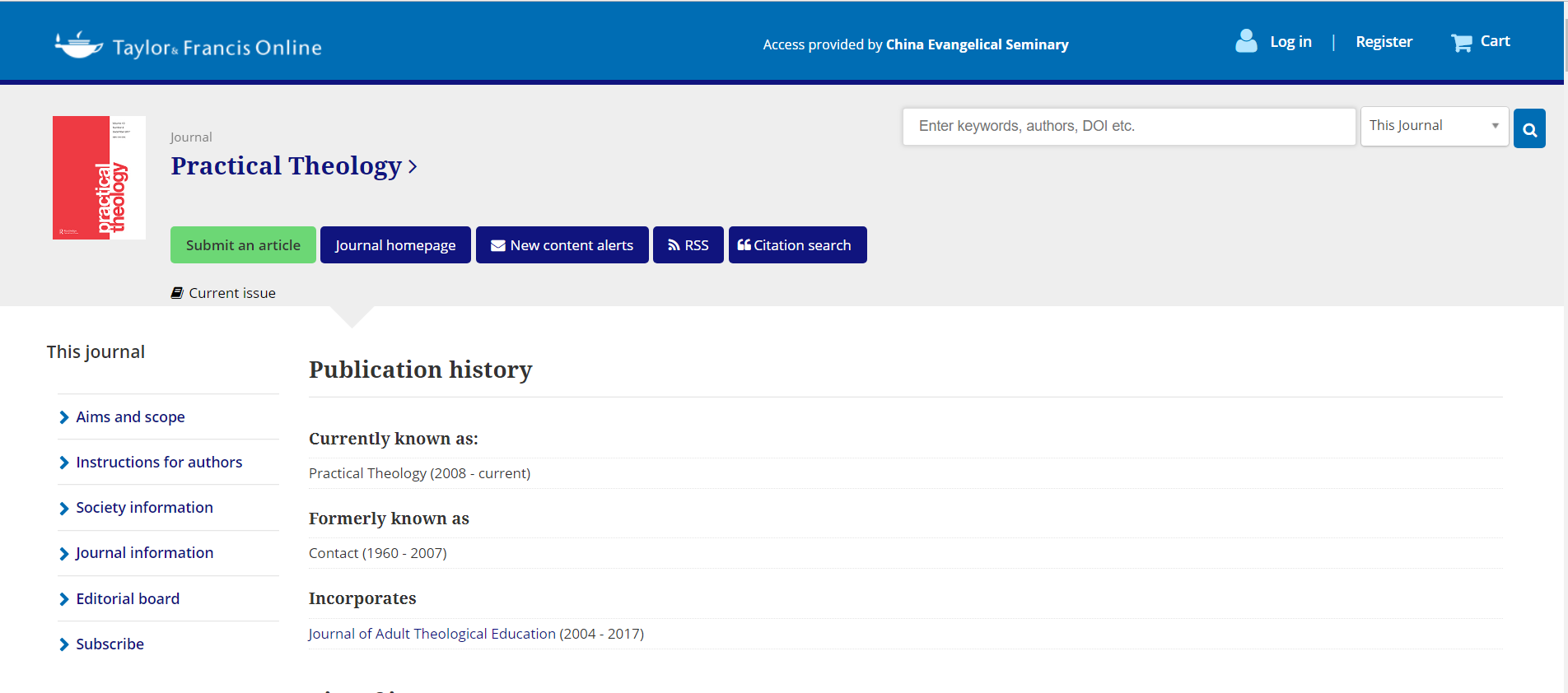Open Society information menu item
The height and width of the screenshot is (693, 1568).
coord(144,508)
